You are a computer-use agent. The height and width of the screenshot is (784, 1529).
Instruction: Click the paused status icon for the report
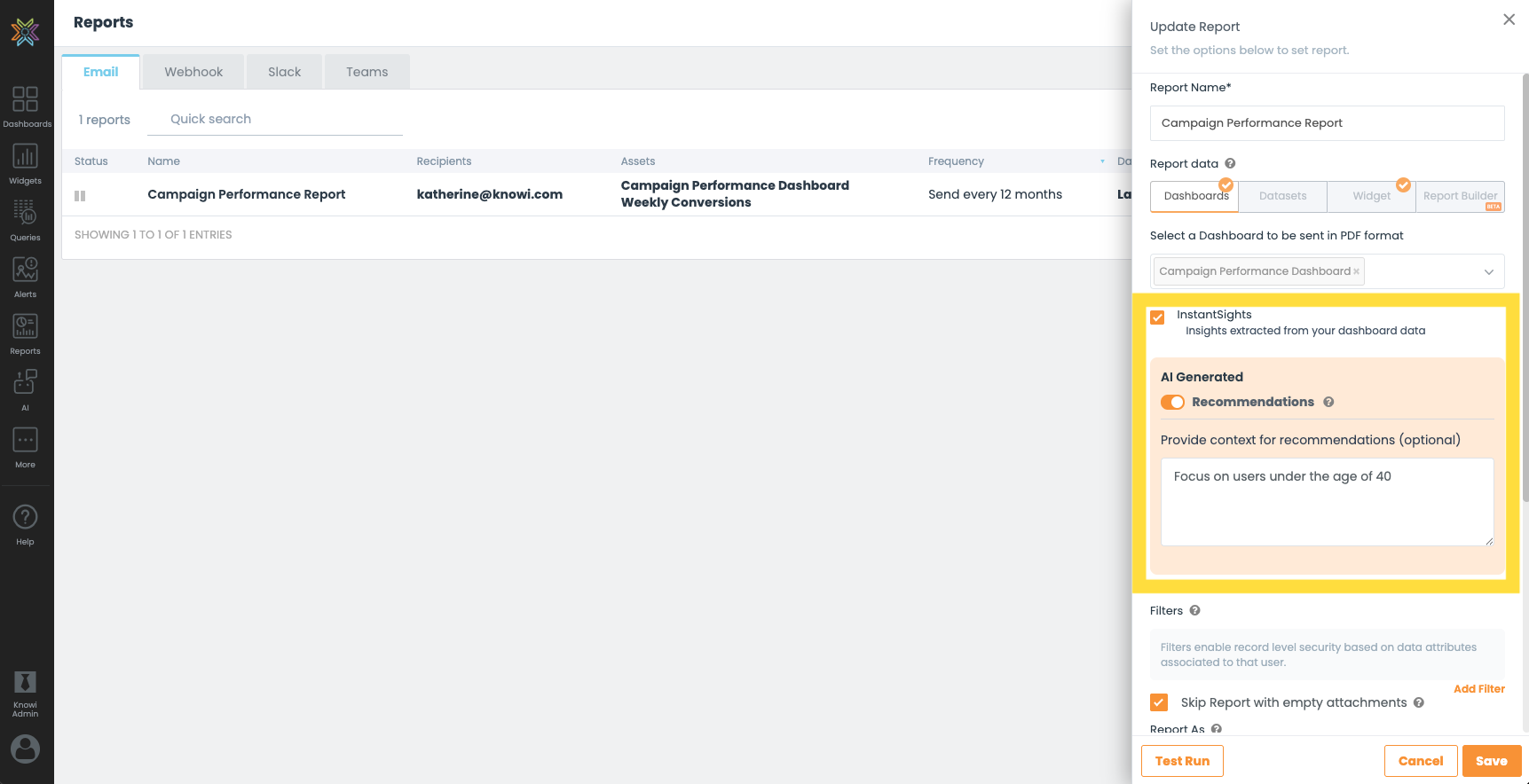click(x=80, y=196)
